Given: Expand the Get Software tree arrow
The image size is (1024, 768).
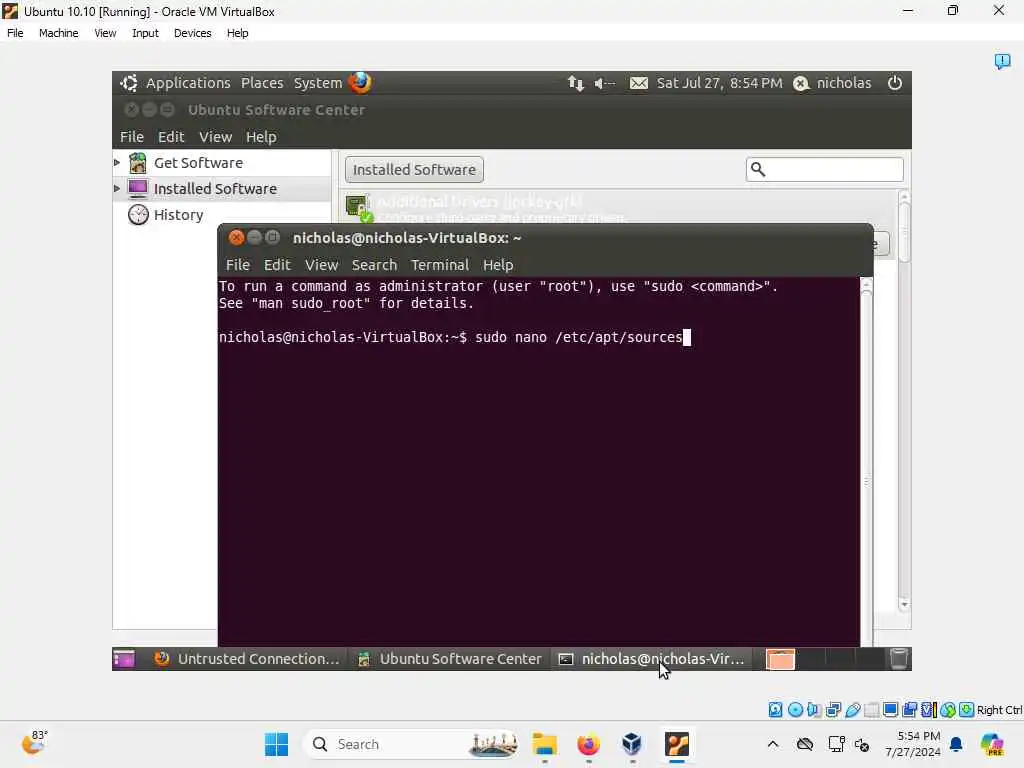Looking at the screenshot, I should point(117,163).
